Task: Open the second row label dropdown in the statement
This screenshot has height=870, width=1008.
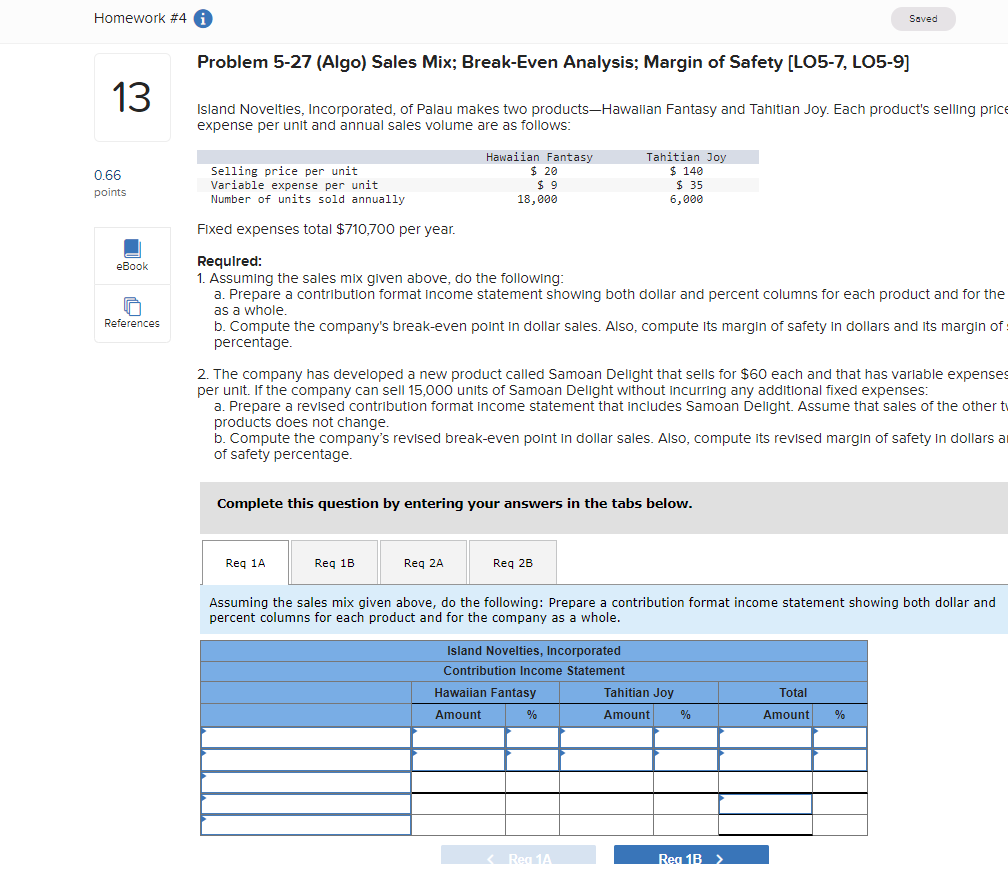Action: click(305, 759)
